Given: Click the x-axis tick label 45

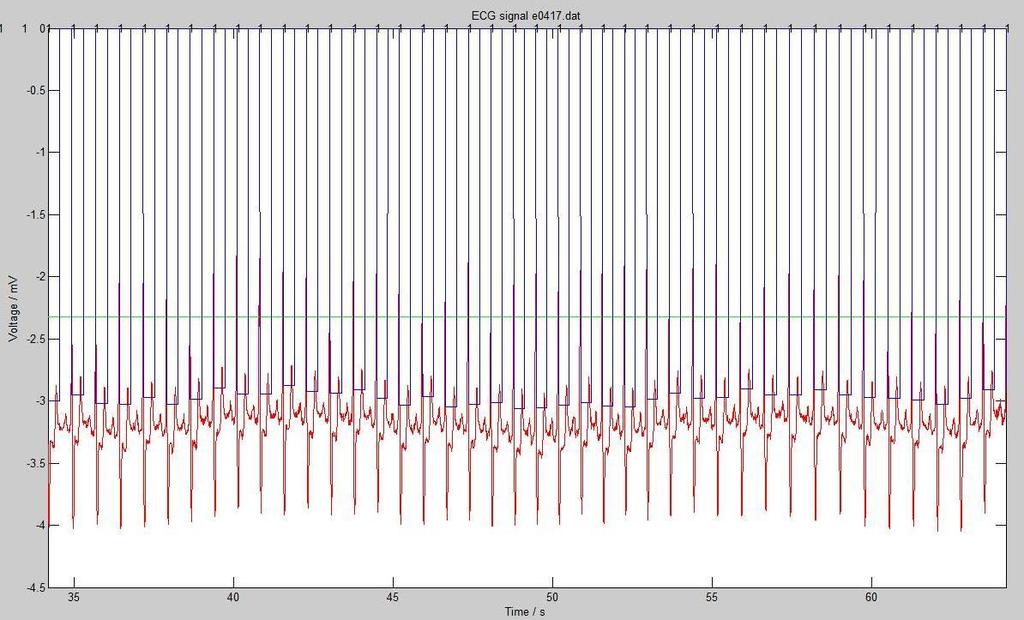Looking at the screenshot, I should click(393, 598).
